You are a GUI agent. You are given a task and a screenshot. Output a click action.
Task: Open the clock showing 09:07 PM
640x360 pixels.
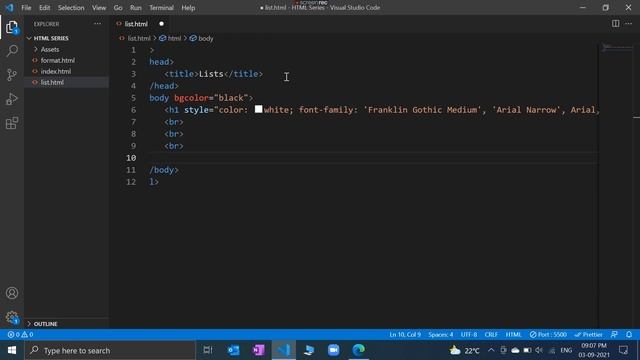coord(593,350)
